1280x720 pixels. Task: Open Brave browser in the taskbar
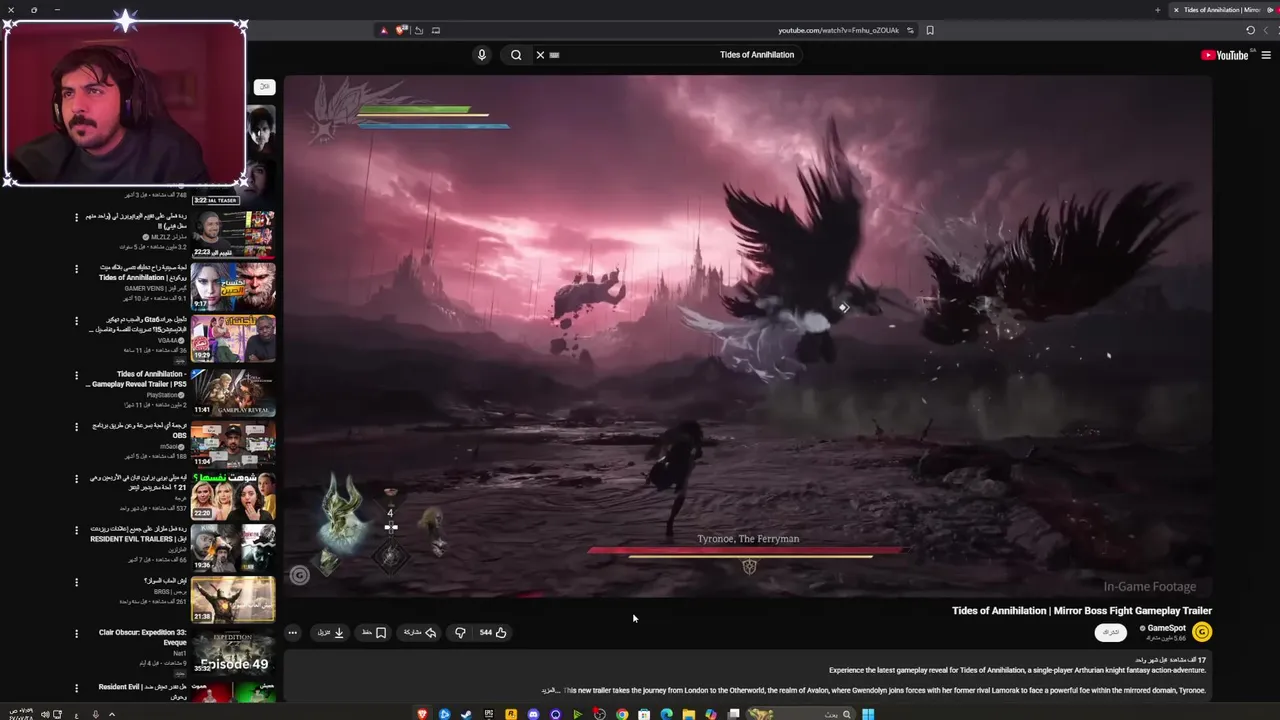click(x=422, y=714)
